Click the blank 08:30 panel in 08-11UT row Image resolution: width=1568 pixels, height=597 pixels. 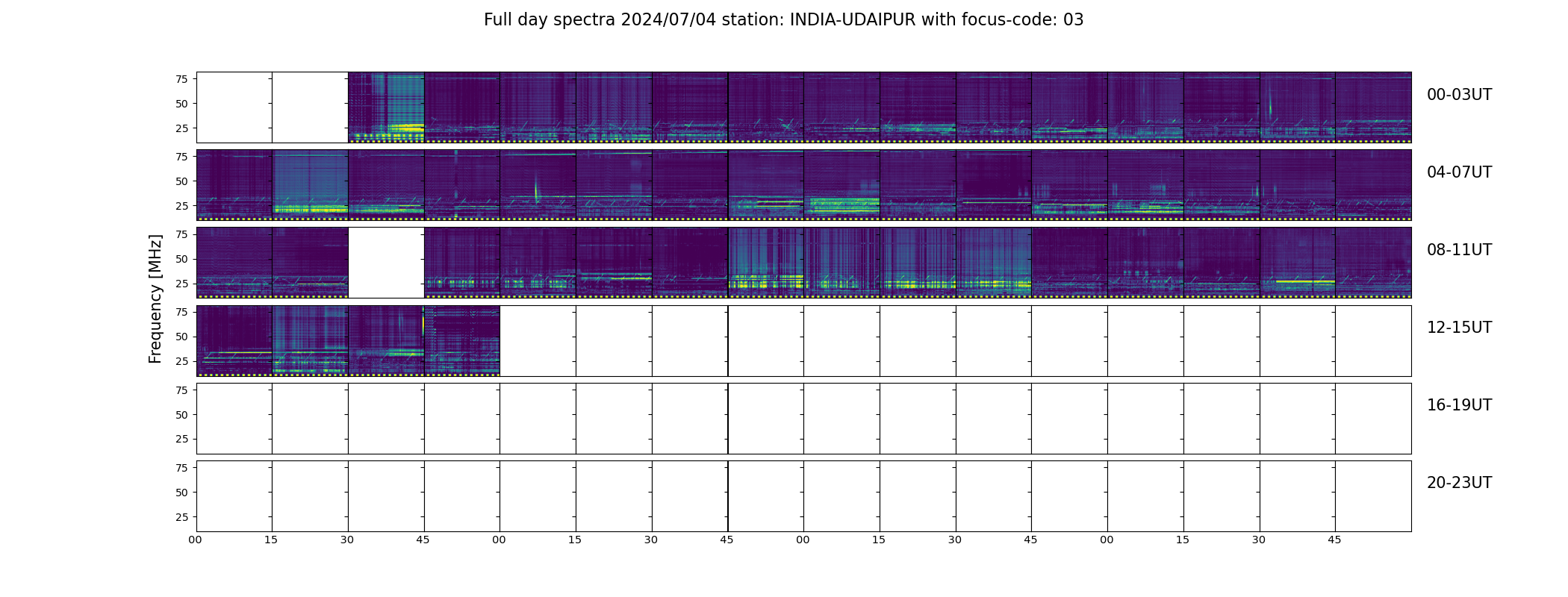pyautogui.click(x=386, y=263)
